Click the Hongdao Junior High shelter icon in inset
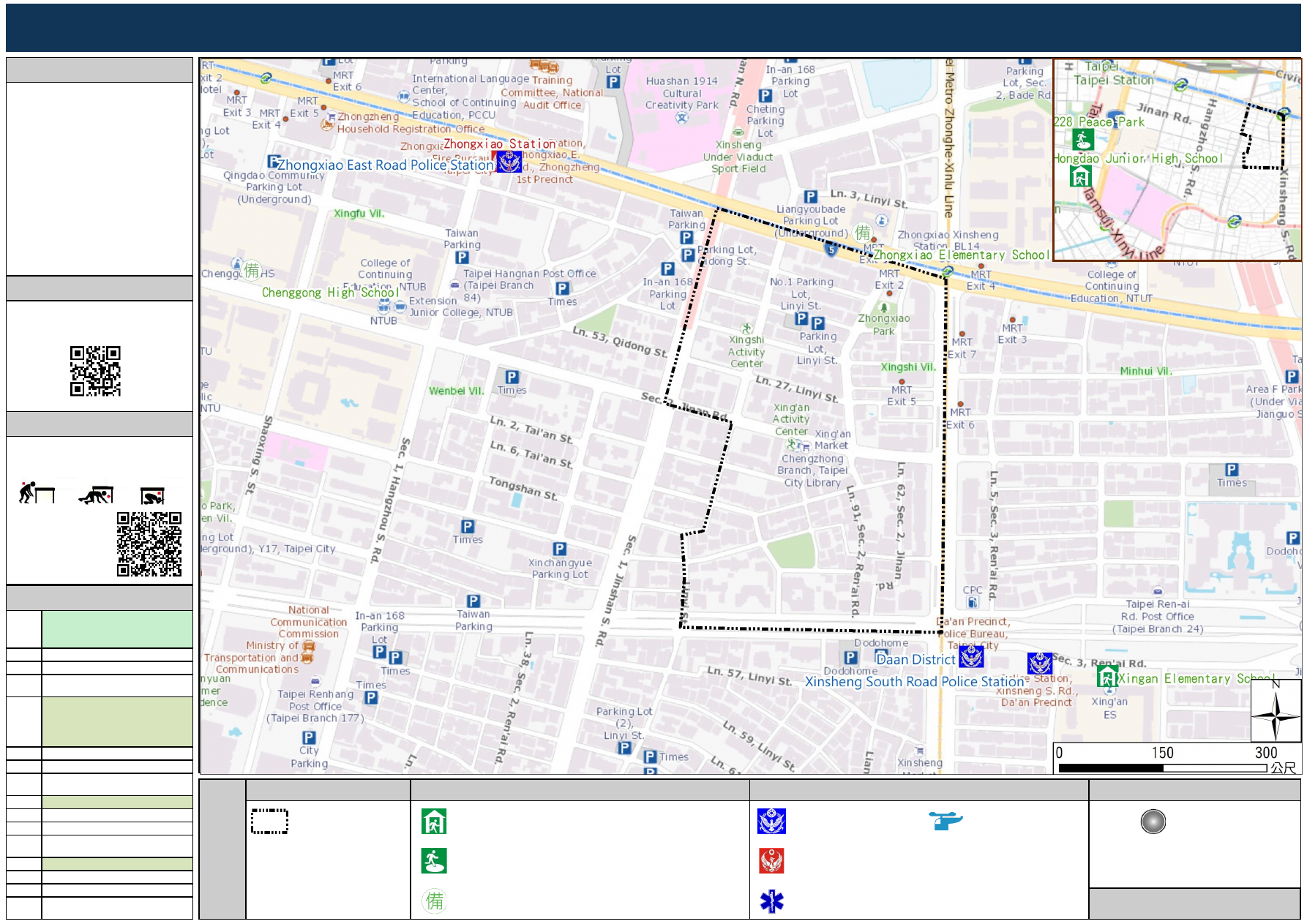 point(1080,176)
